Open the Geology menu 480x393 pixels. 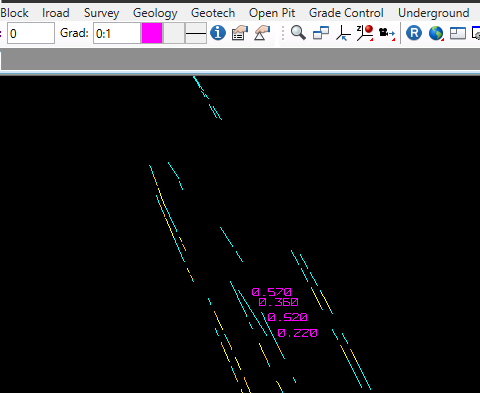point(155,13)
